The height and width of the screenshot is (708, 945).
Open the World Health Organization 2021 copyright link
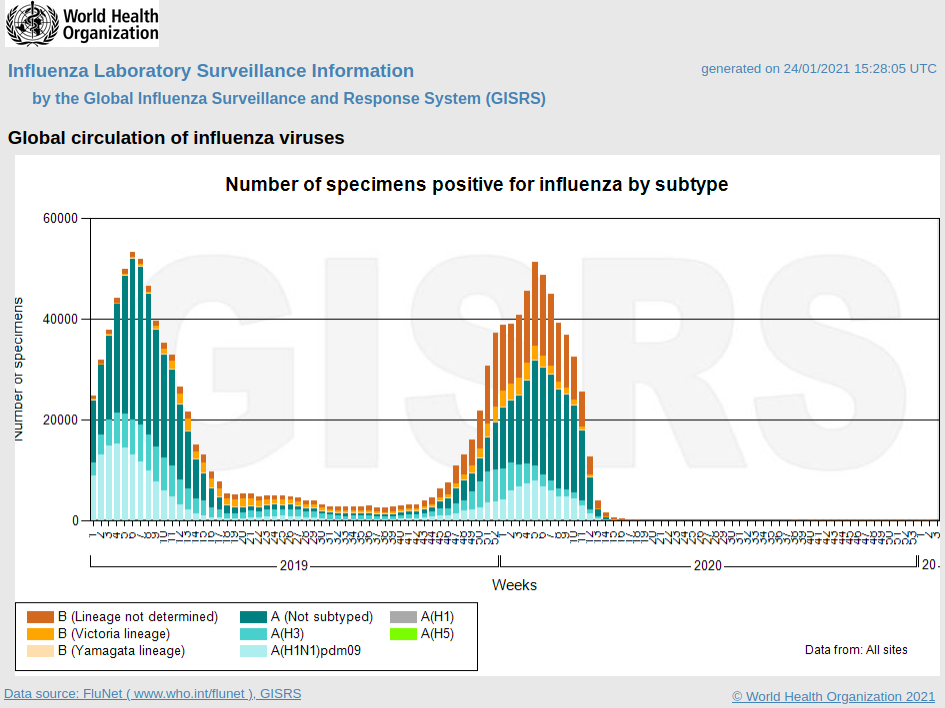tap(833, 696)
